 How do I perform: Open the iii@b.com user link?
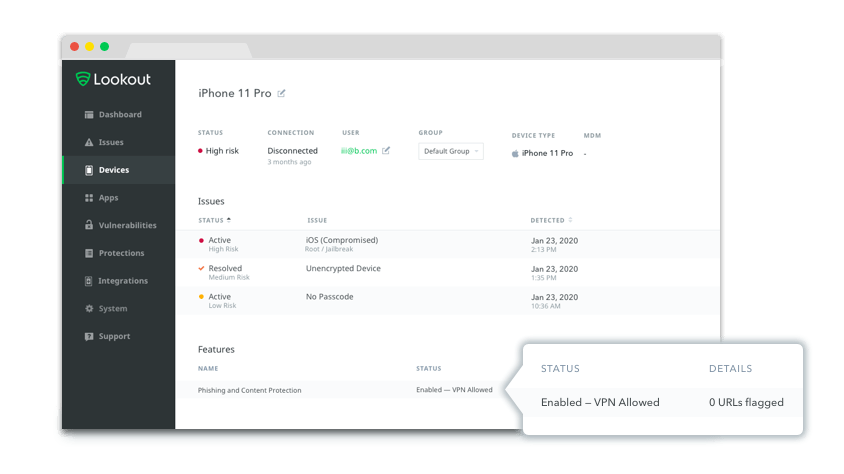[x=358, y=151]
